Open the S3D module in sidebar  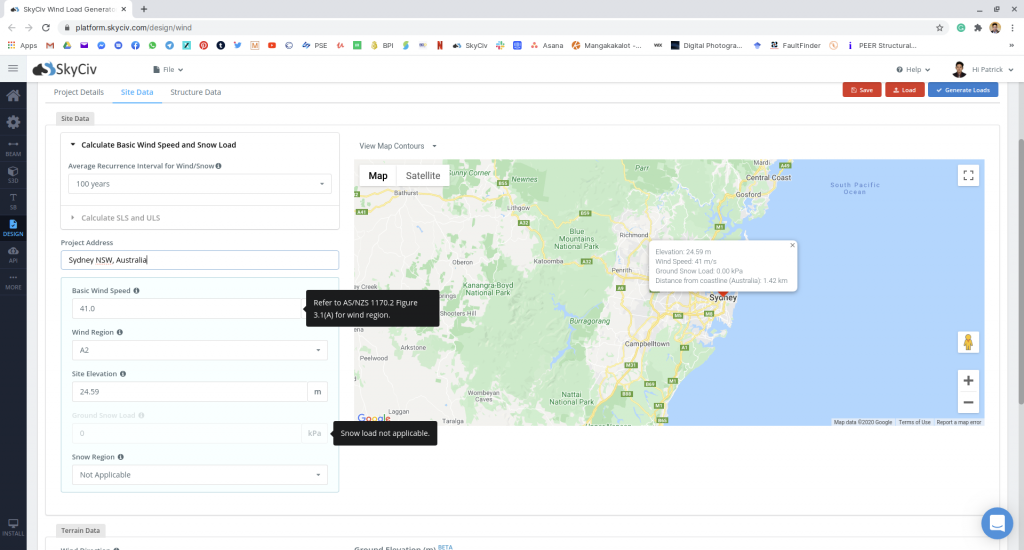click(x=13, y=174)
